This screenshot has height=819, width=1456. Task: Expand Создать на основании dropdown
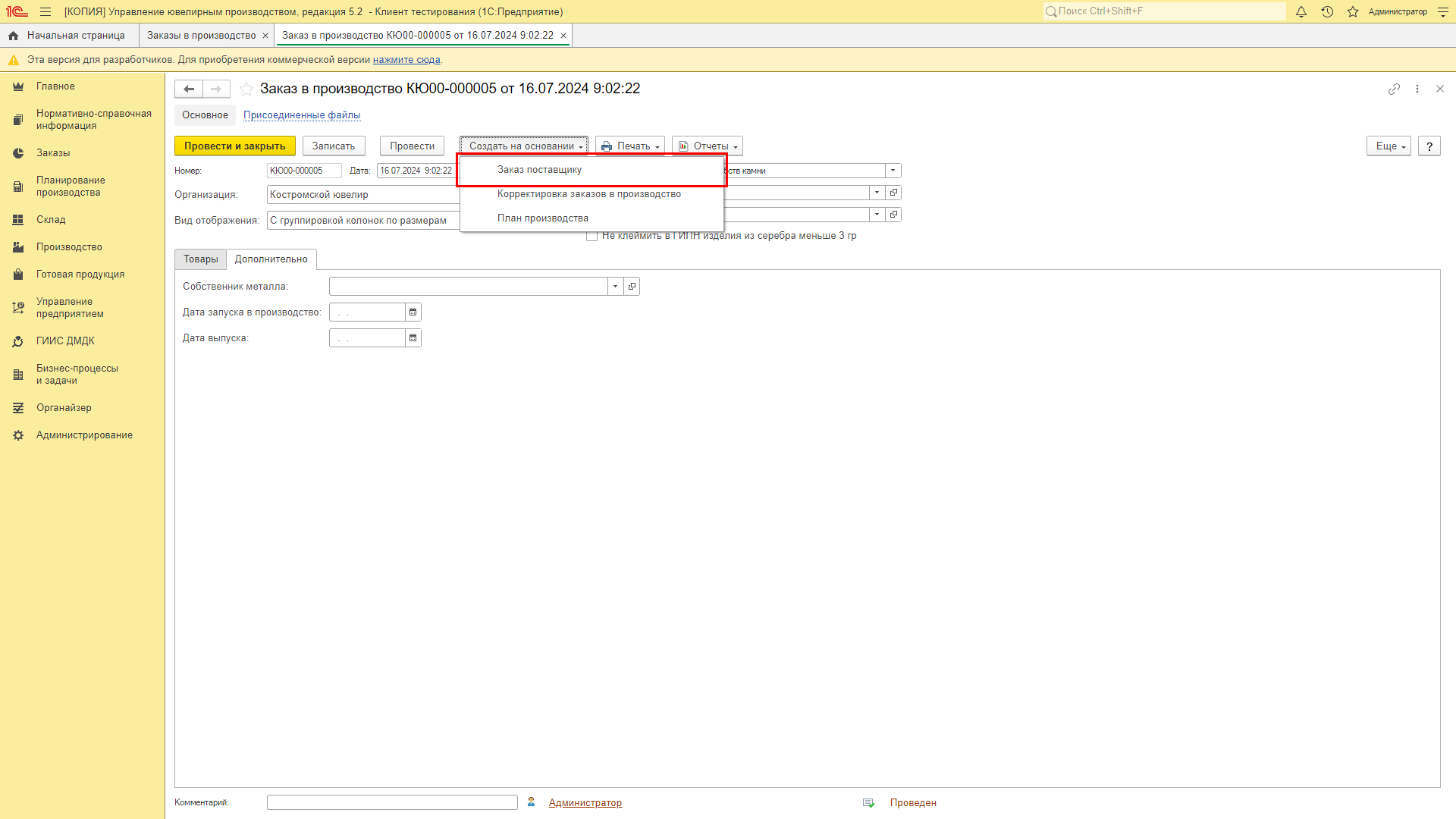click(524, 146)
